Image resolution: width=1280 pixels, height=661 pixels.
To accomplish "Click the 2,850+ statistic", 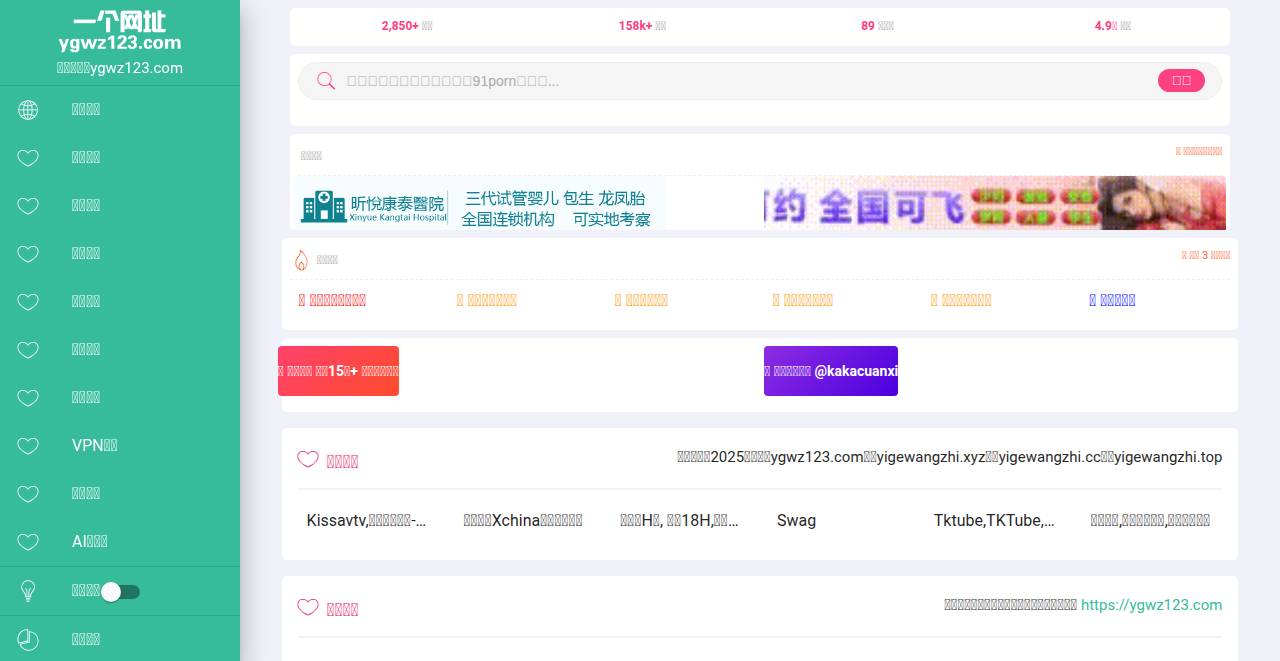I will (x=406, y=26).
